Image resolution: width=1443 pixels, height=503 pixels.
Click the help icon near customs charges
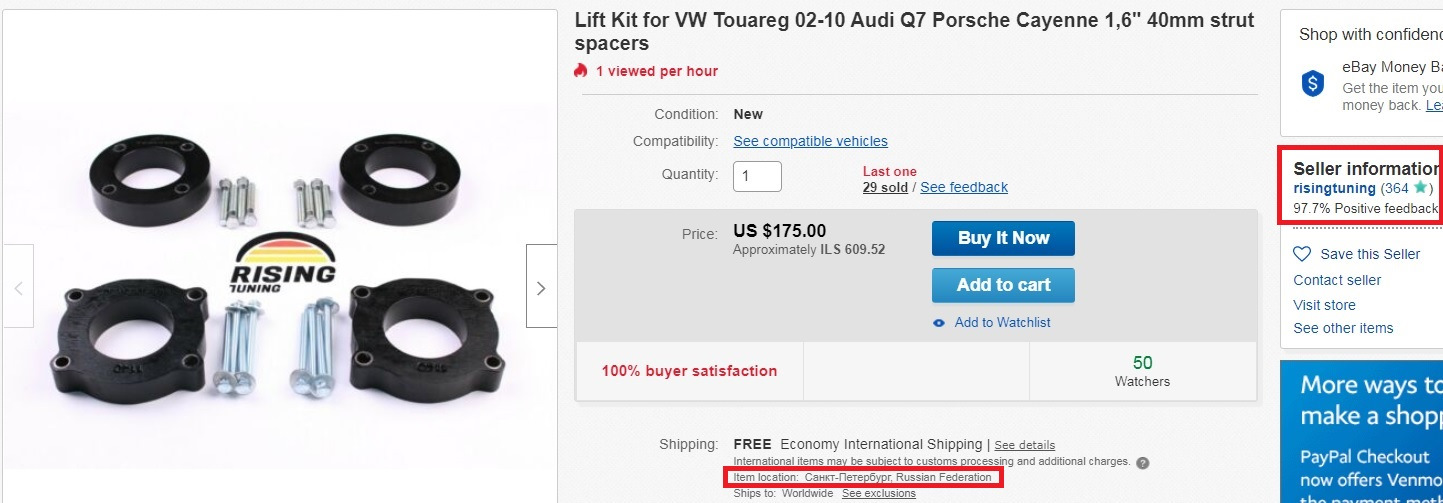point(1143,463)
